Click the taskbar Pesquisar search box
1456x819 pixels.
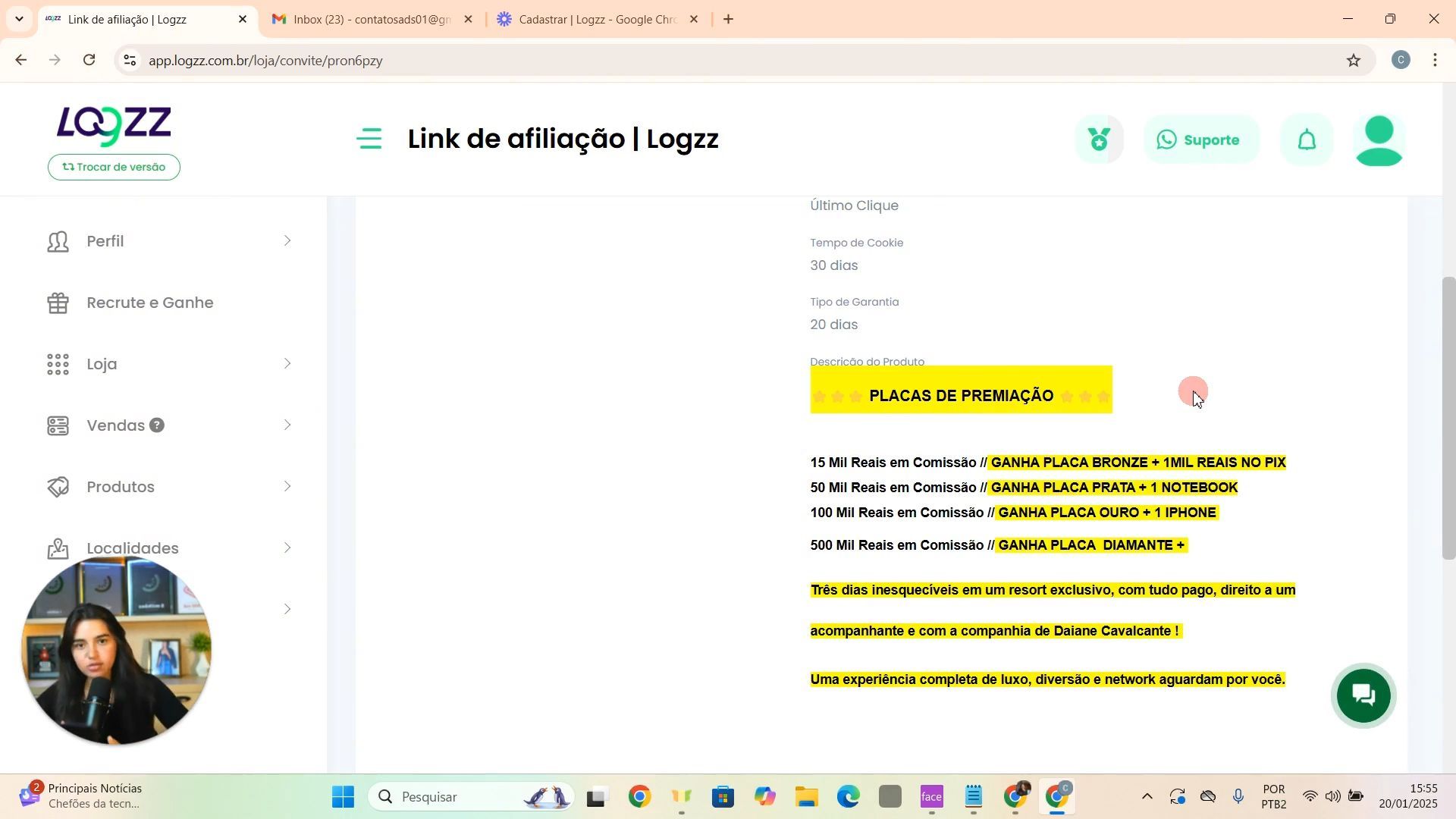click(470, 797)
